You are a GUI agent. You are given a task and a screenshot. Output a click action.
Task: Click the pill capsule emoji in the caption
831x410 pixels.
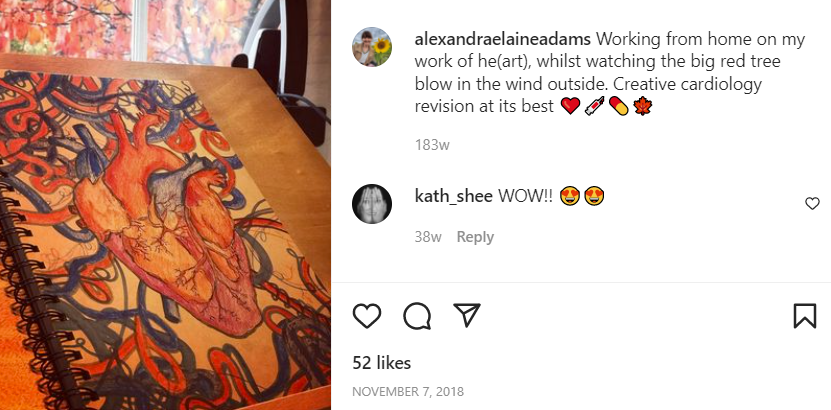click(x=618, y=106)
